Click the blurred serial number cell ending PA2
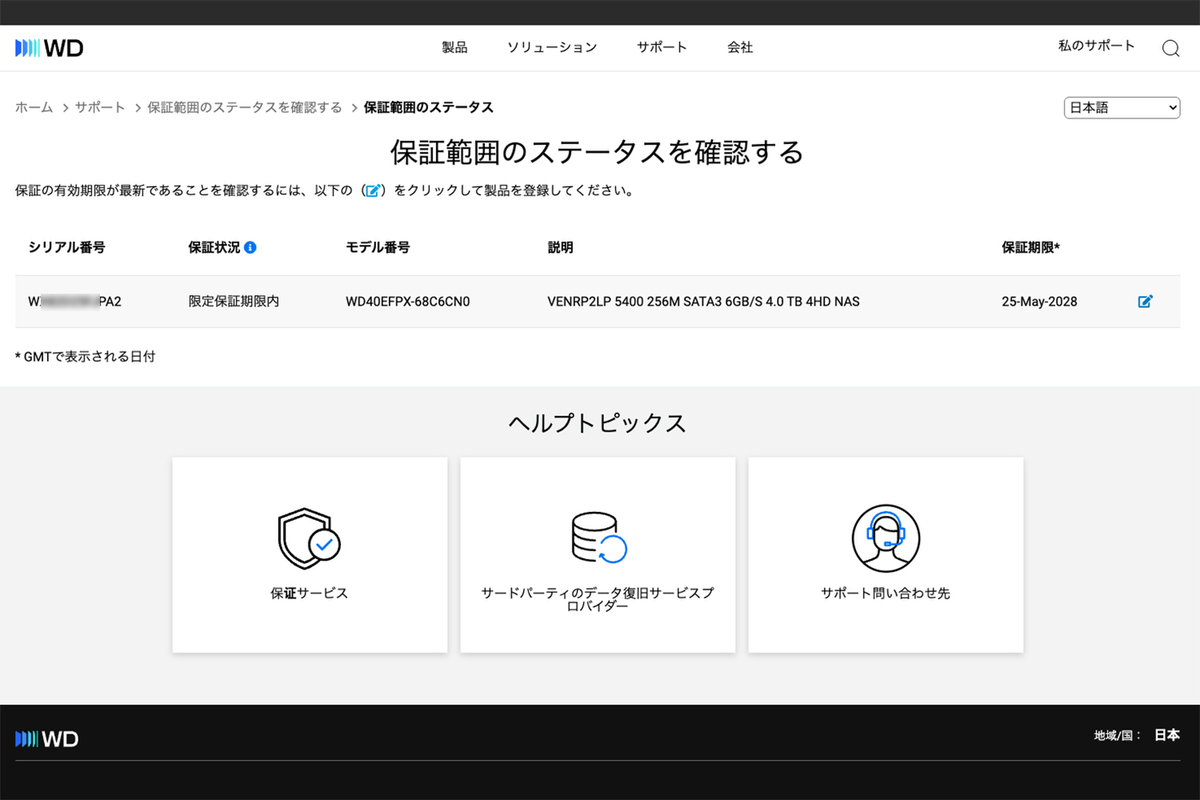 75,301
